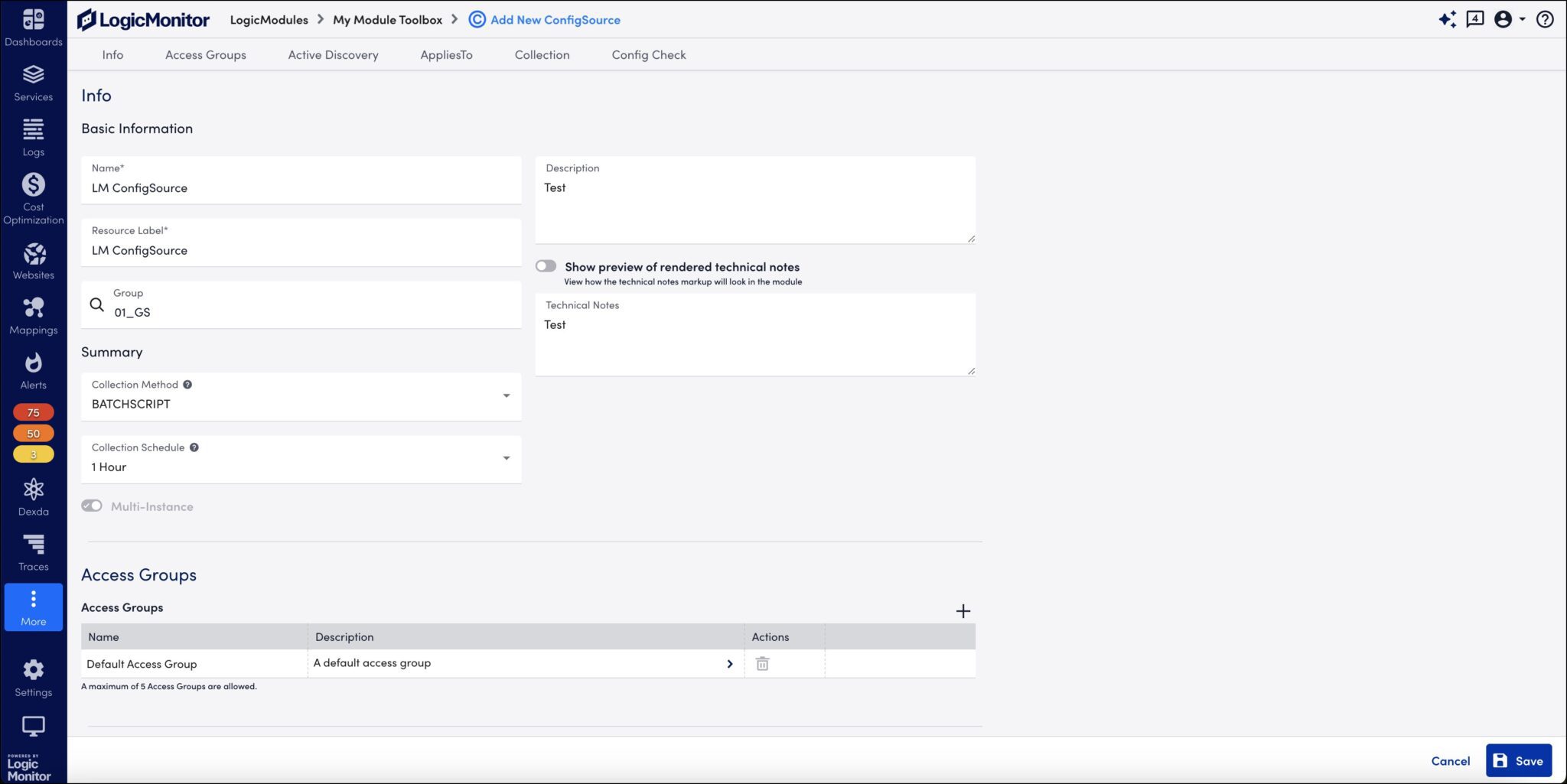Toggle Show preview of rendered technical notes
Screen dimensions: 1567x784
coord(546,266)
